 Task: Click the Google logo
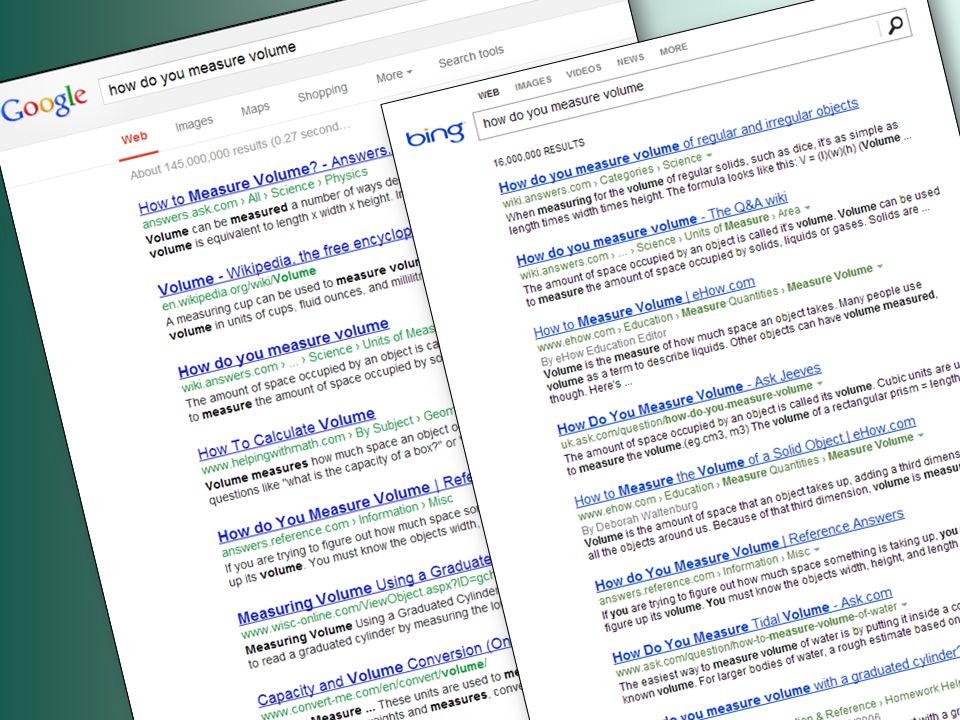point(44,102)
